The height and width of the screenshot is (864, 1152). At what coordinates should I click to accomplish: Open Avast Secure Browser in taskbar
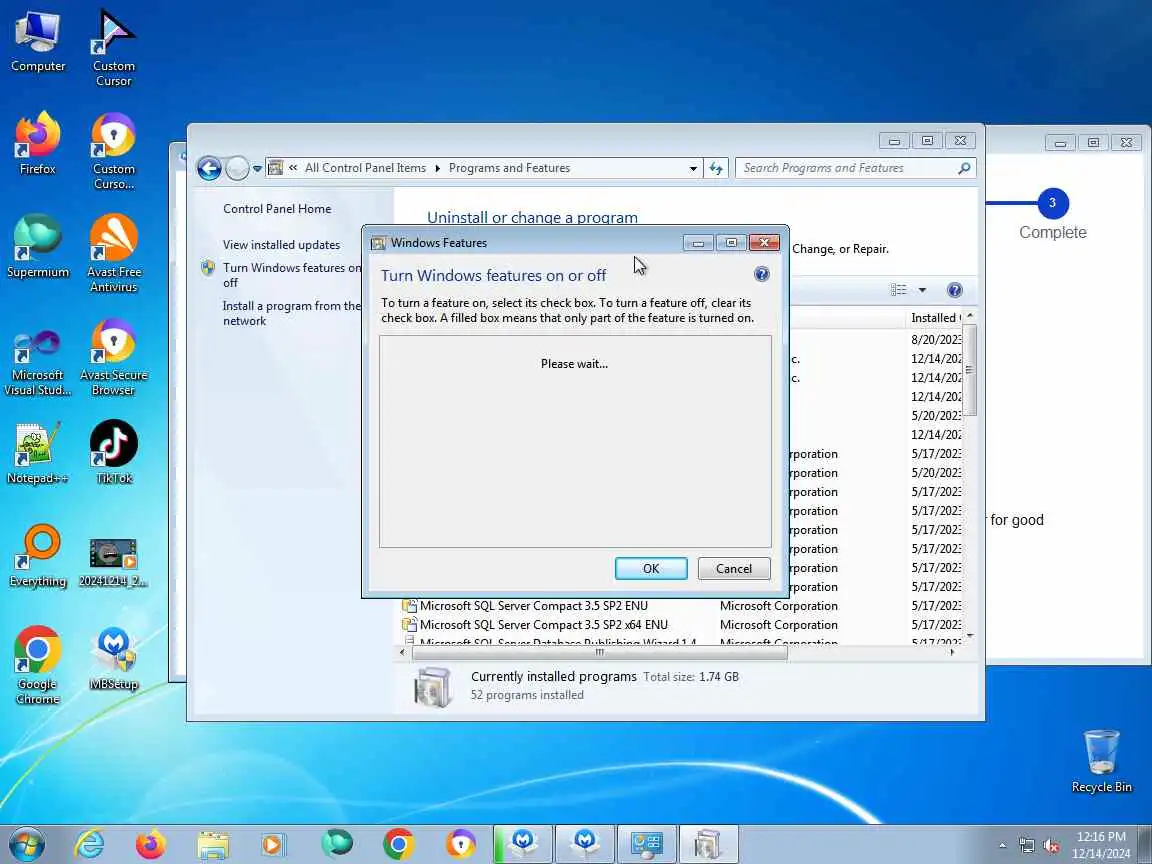(461, 844)
